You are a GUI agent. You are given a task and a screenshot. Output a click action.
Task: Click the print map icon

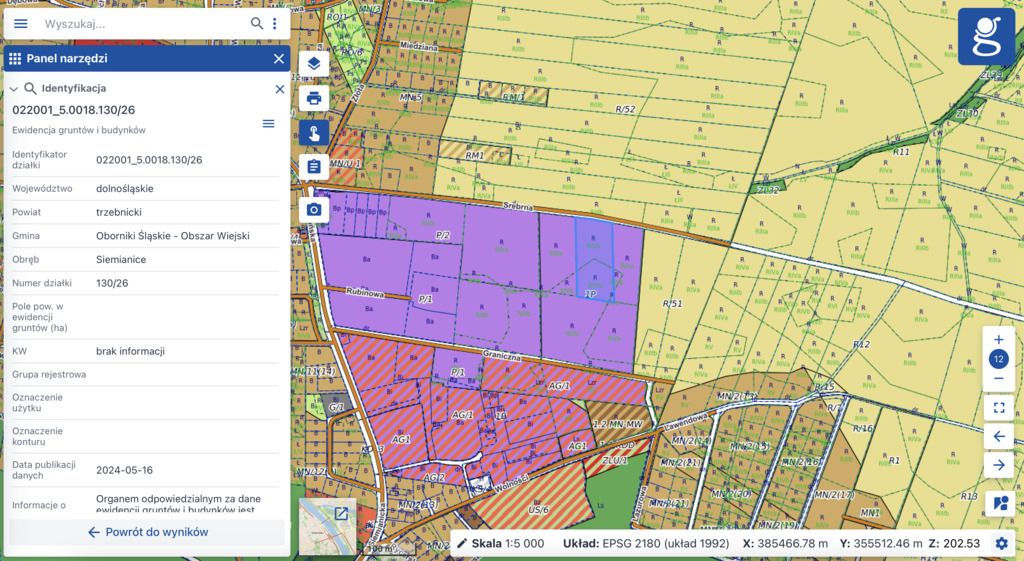point(314,98)
